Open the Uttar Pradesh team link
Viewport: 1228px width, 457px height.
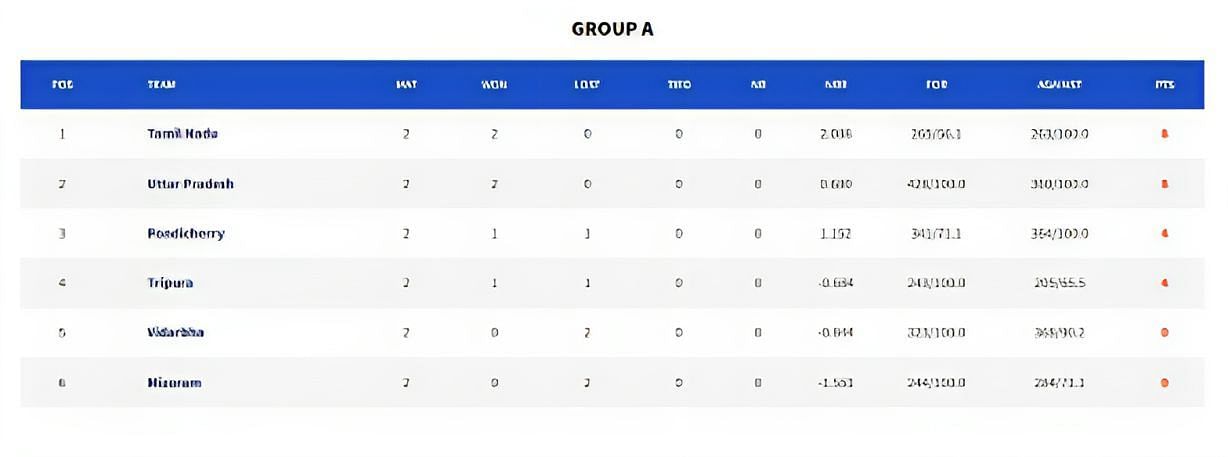(190, 184)
